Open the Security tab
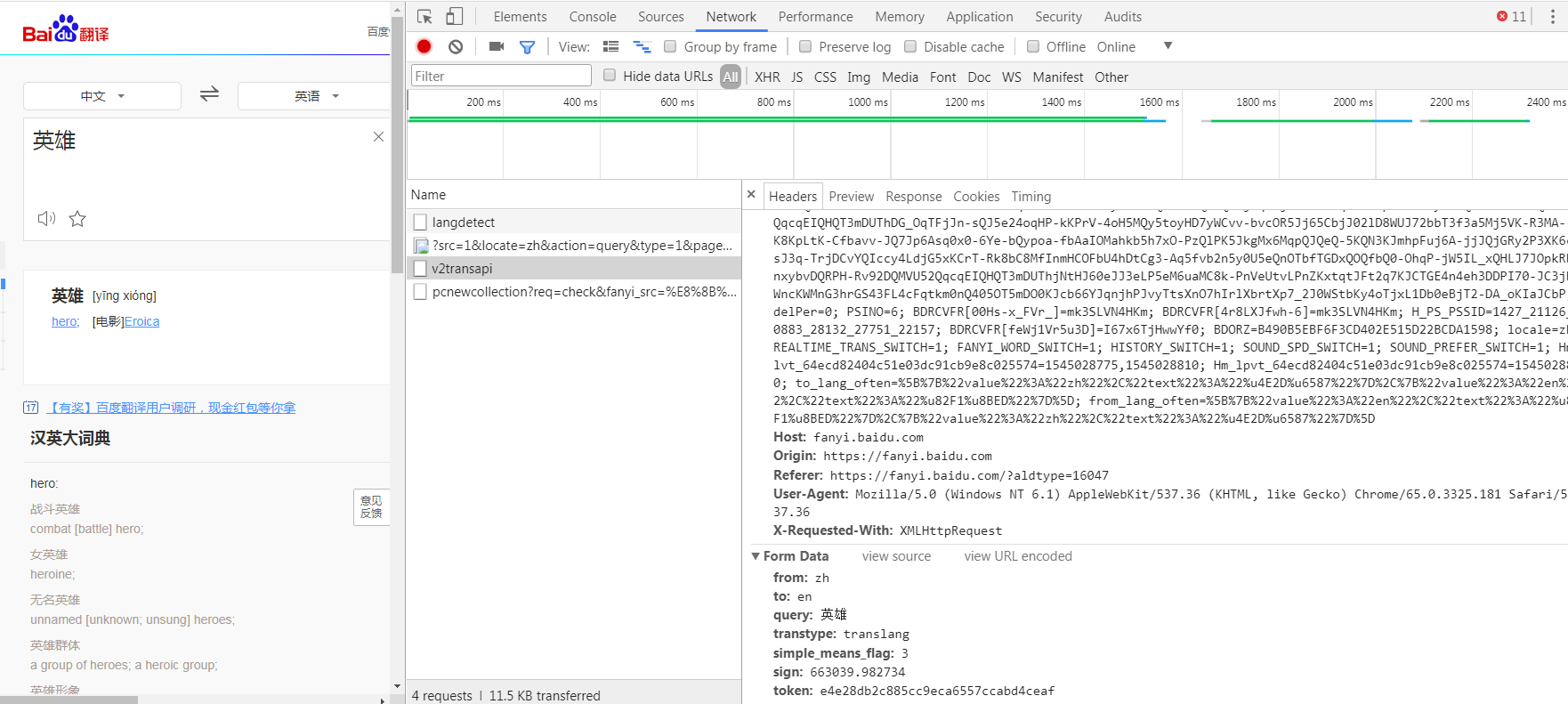The width and height of the screenshot is (1568, 704). coord(1059,16)
